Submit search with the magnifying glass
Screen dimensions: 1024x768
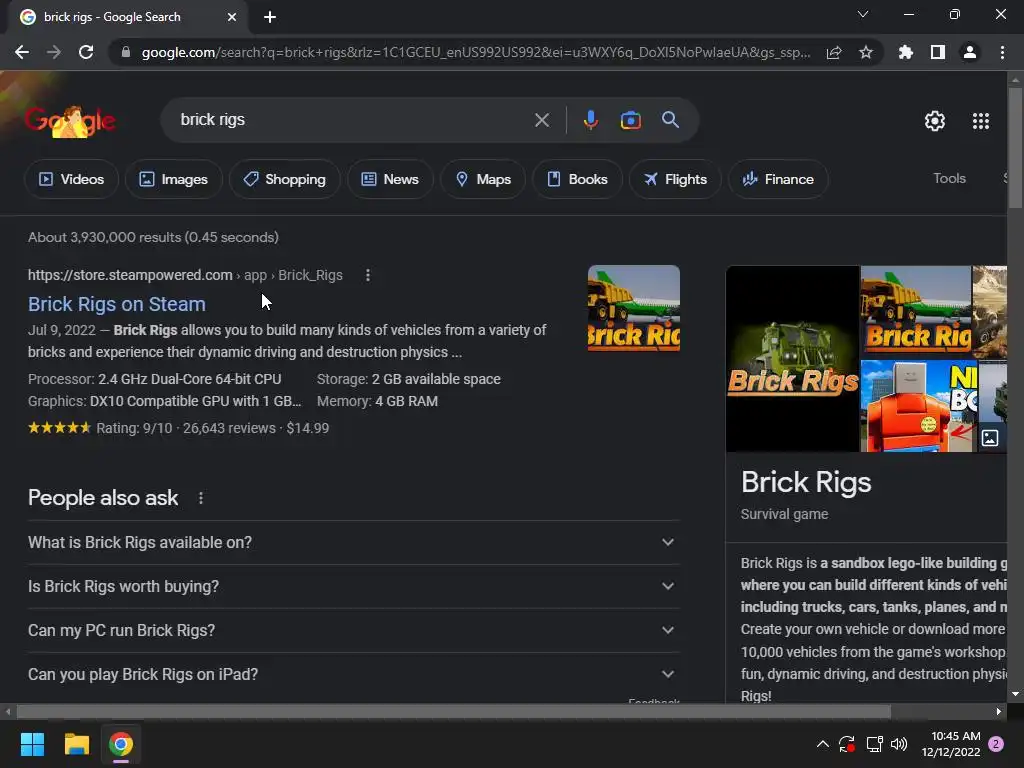pos(671,120)
